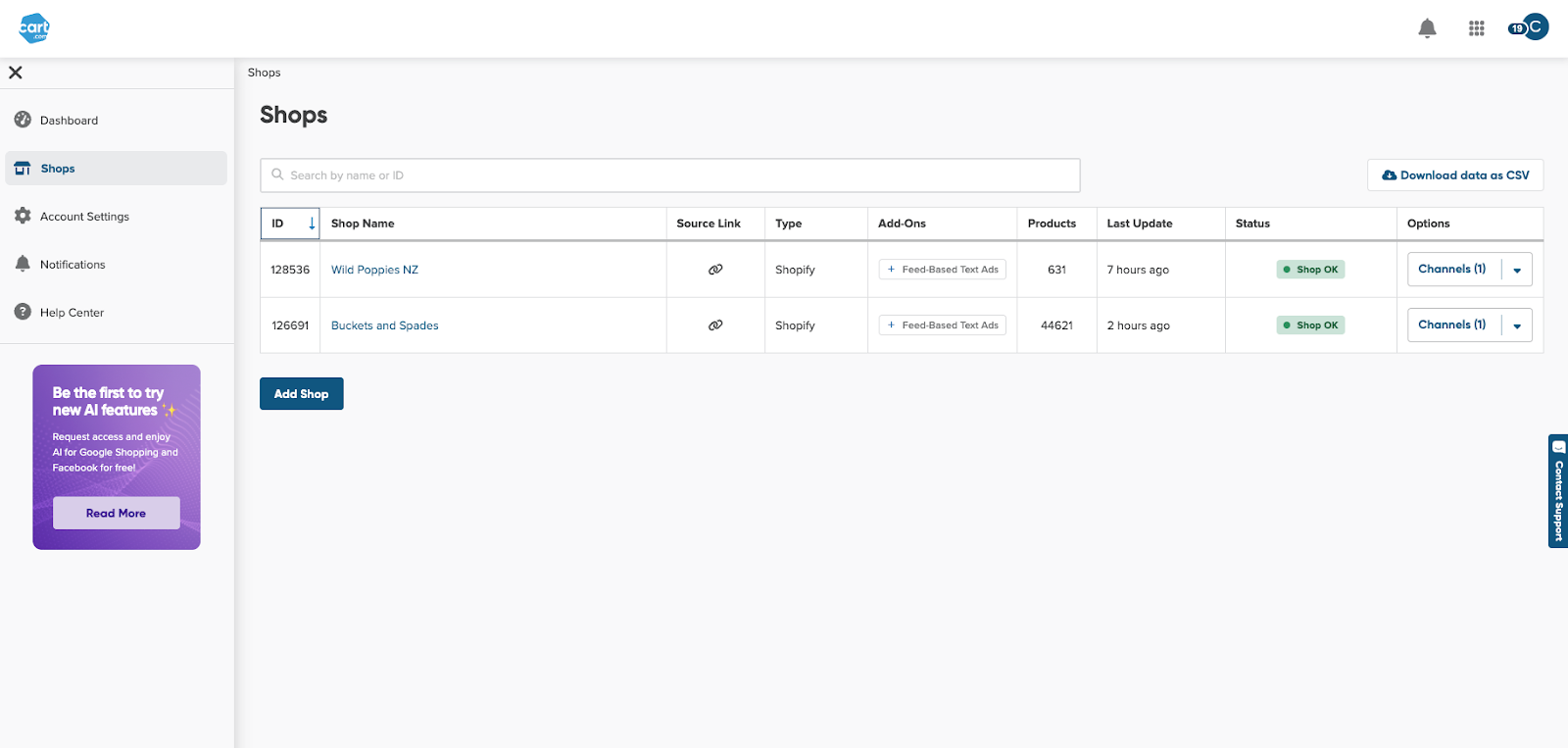Sort the table by ID column arrow
The image size is (1568, 748).
pyautogui.click(x=312, y=224)
